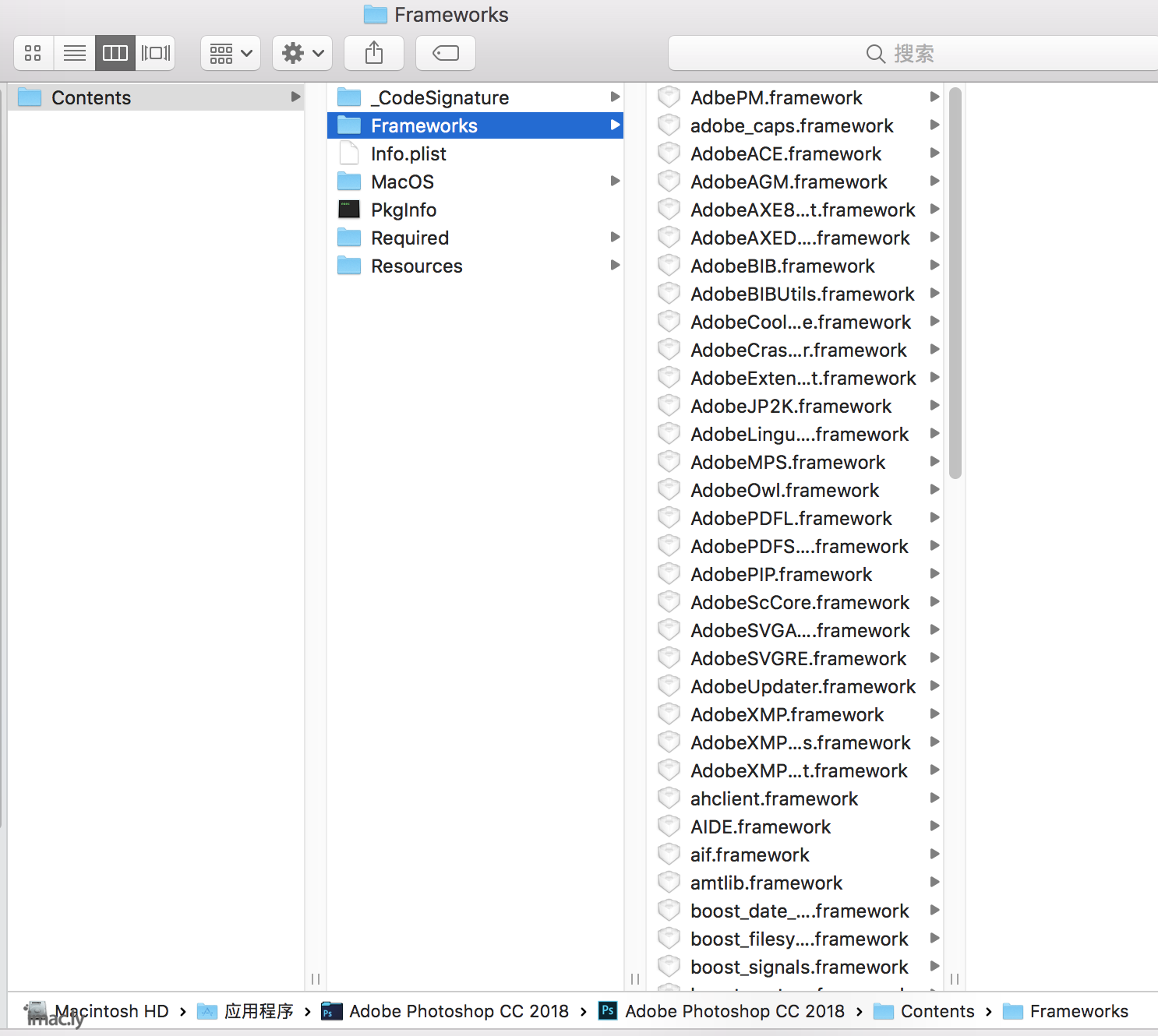Click the first column's bottom resize handle
The height and width of the screenshot is (1036, 1158).
click(316, 979)
